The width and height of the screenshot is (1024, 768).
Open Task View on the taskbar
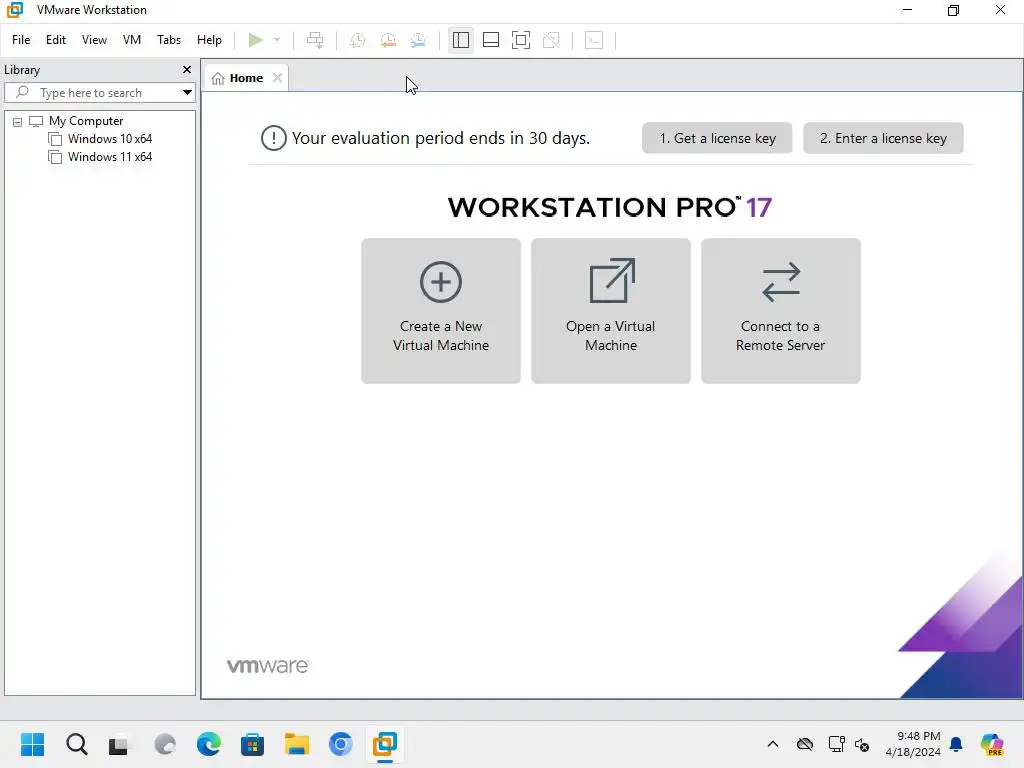click(119, 744)
